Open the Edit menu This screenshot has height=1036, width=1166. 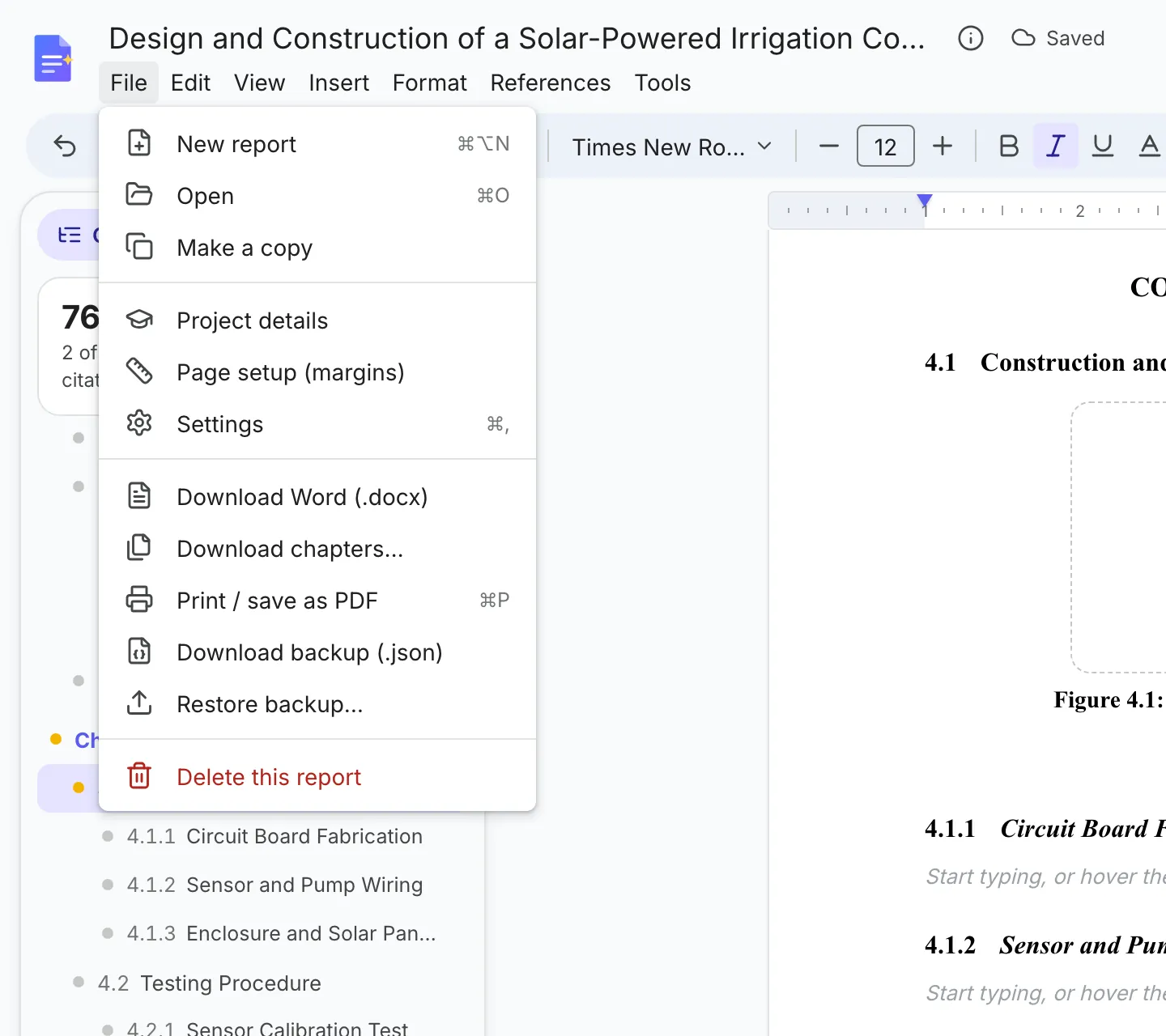[190, 83]
